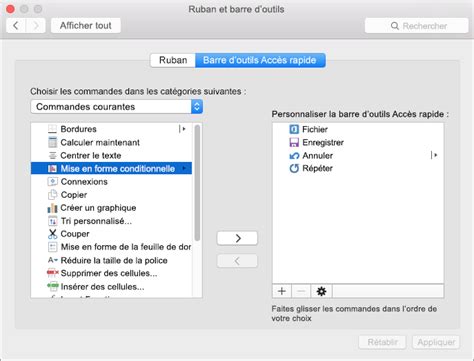Viewport: 474px width, 361px height.
Task: Click the Réduire la taille de la police icon
Action: pos(53,260)
